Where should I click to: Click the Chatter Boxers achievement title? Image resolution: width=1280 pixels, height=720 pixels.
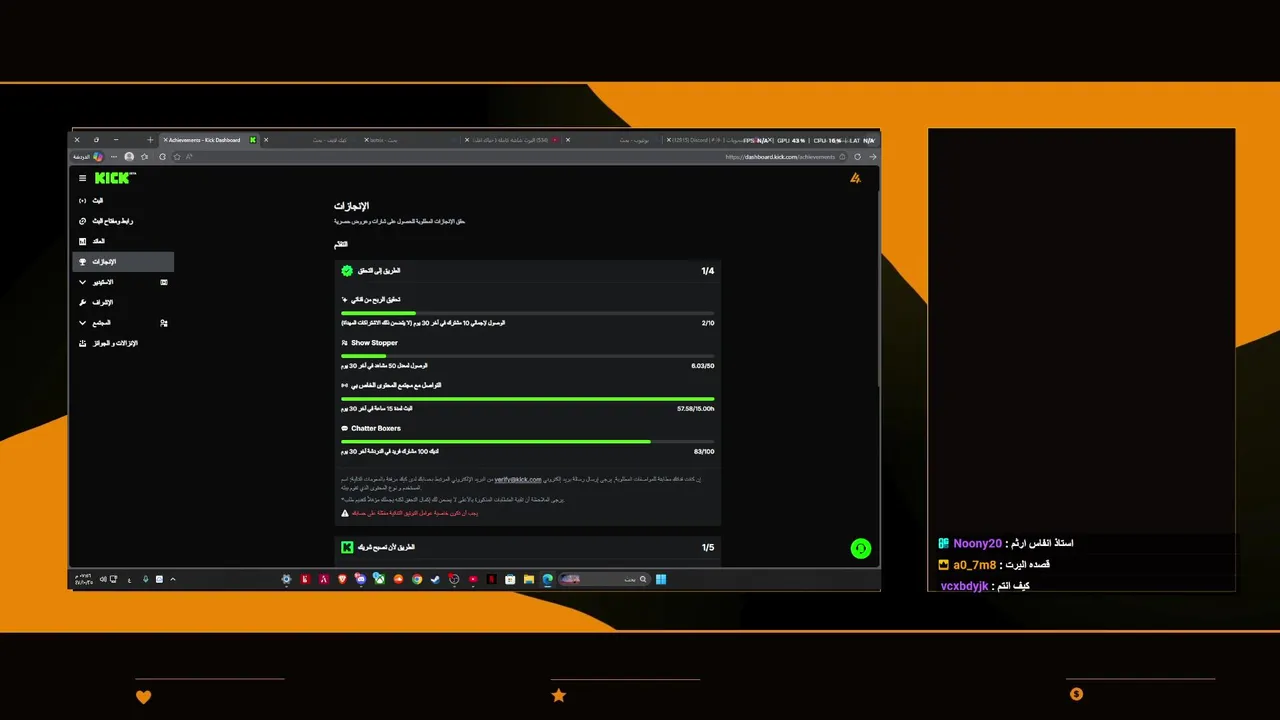[376, 428]
